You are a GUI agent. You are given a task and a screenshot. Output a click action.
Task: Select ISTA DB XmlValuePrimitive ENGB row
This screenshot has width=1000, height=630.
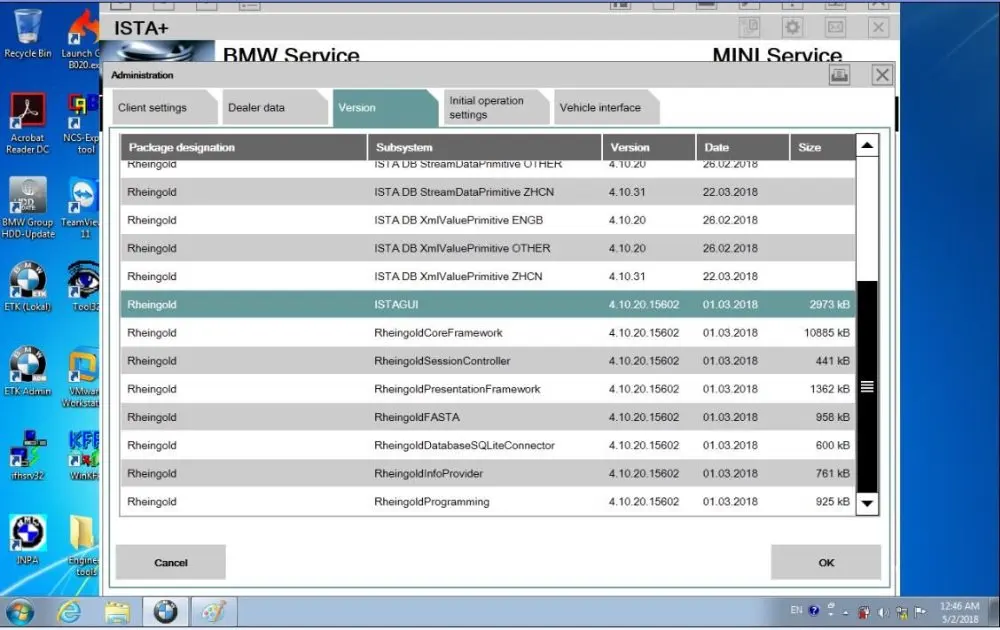(488, 220)
